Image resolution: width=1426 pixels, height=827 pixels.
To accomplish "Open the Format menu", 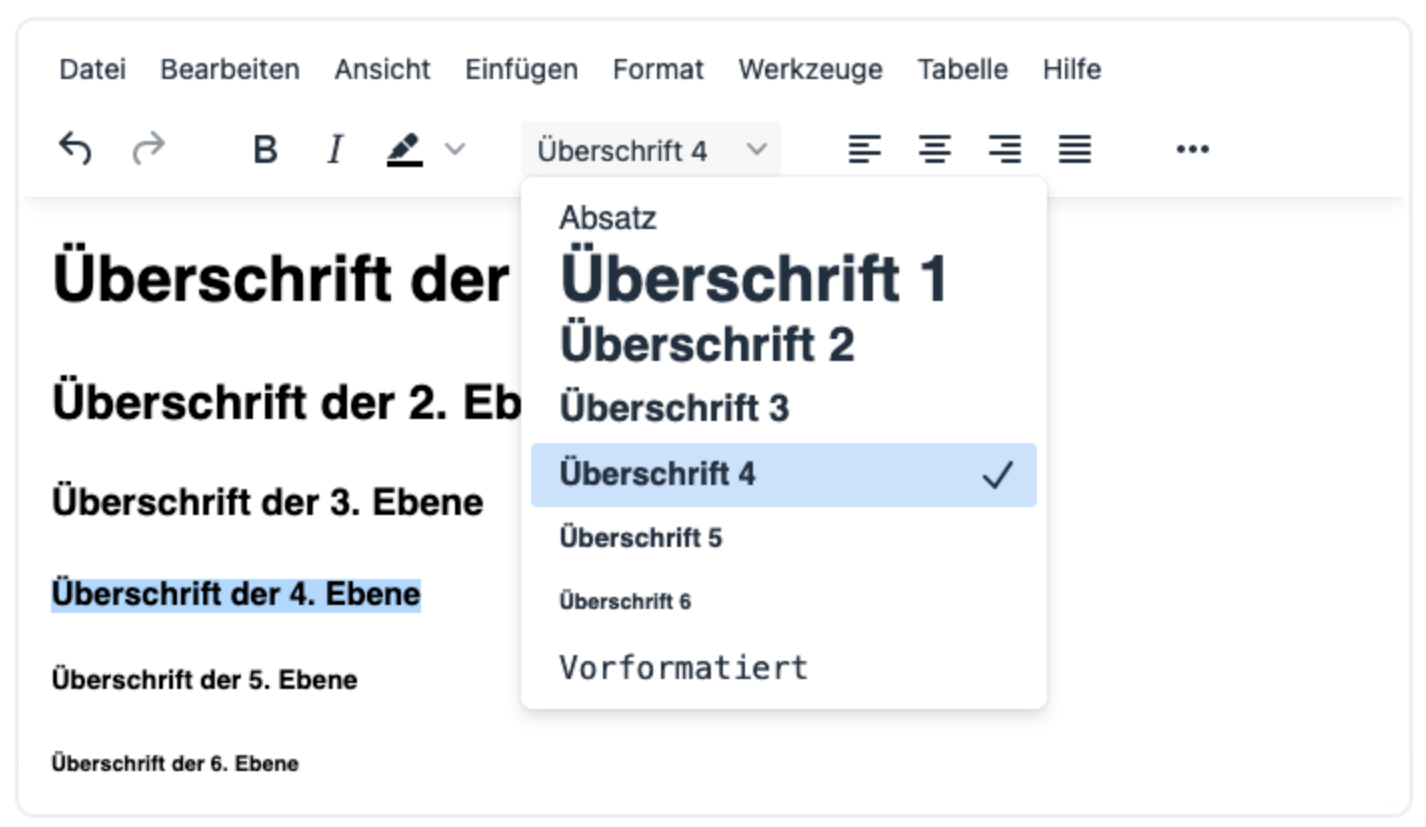I will (x=658, y=69).
